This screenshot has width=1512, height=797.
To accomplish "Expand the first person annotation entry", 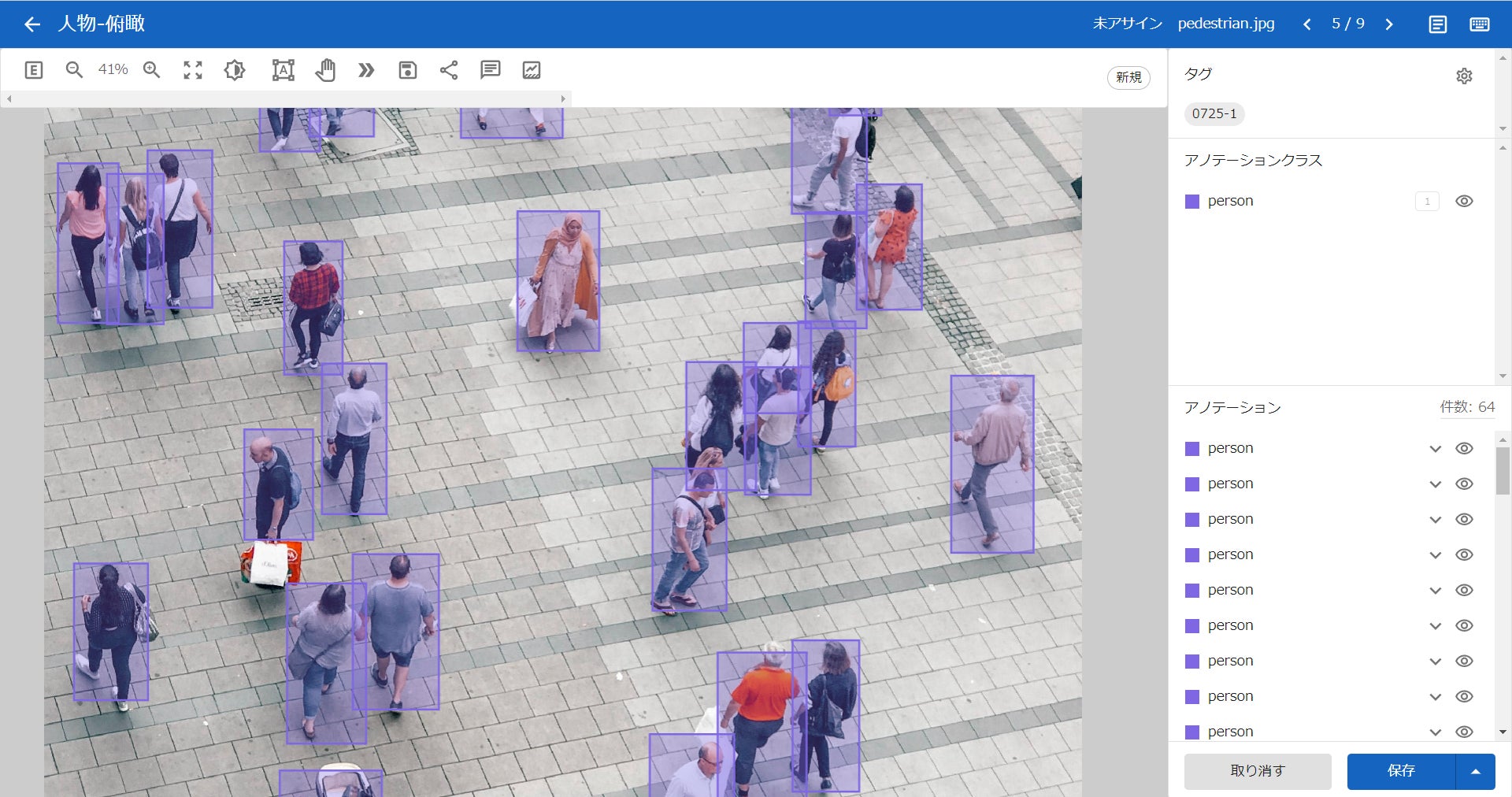I will (x=1435, y=449).
